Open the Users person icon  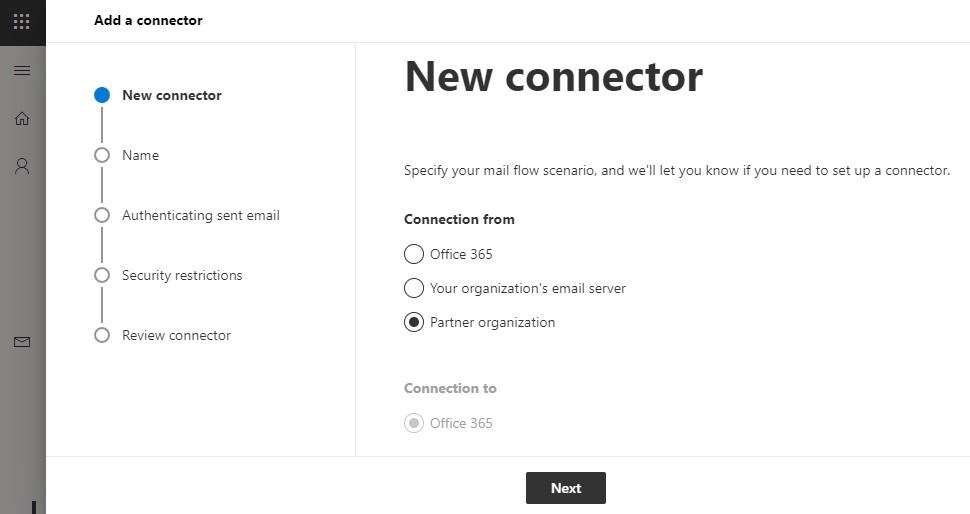click(22, 166)
